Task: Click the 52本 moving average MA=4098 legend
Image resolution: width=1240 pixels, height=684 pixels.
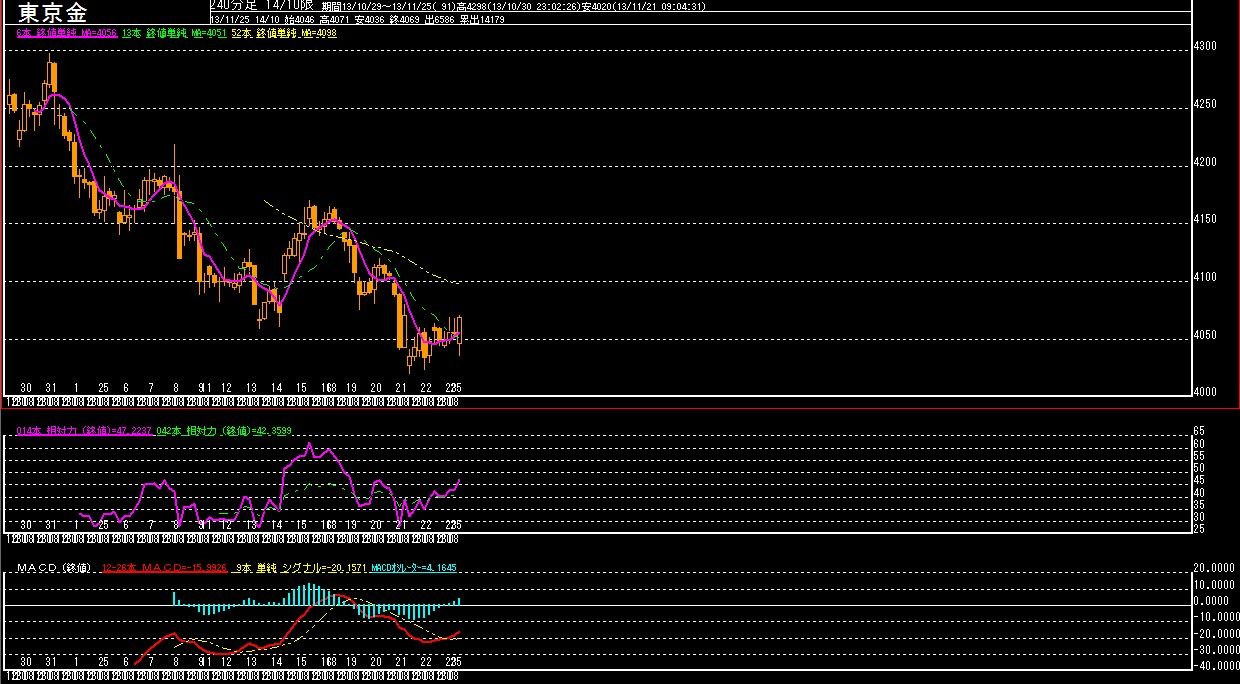Action: pos(283,33)
